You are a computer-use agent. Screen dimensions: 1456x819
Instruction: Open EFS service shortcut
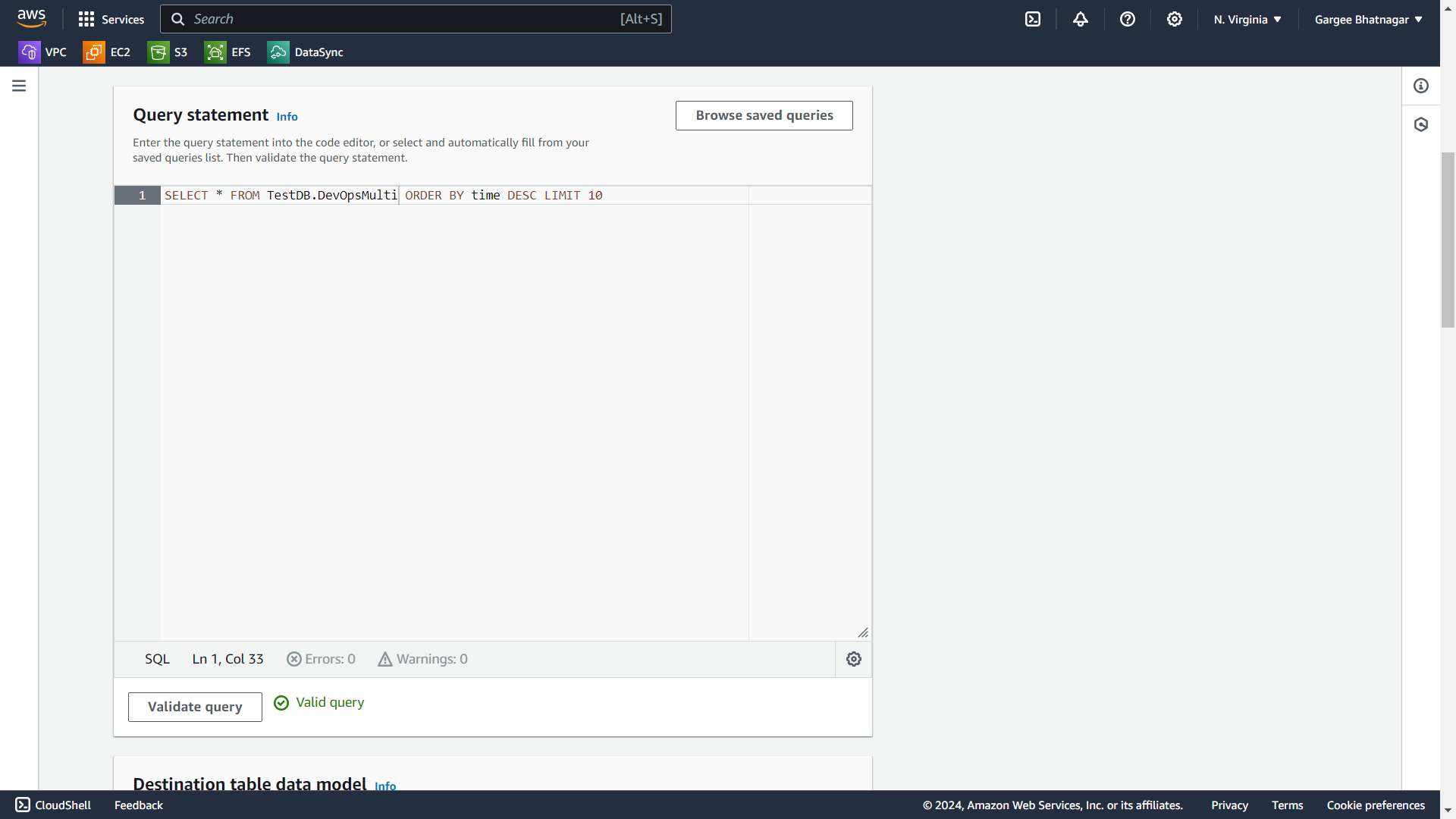pyautogui.click(x=227, y=52)
